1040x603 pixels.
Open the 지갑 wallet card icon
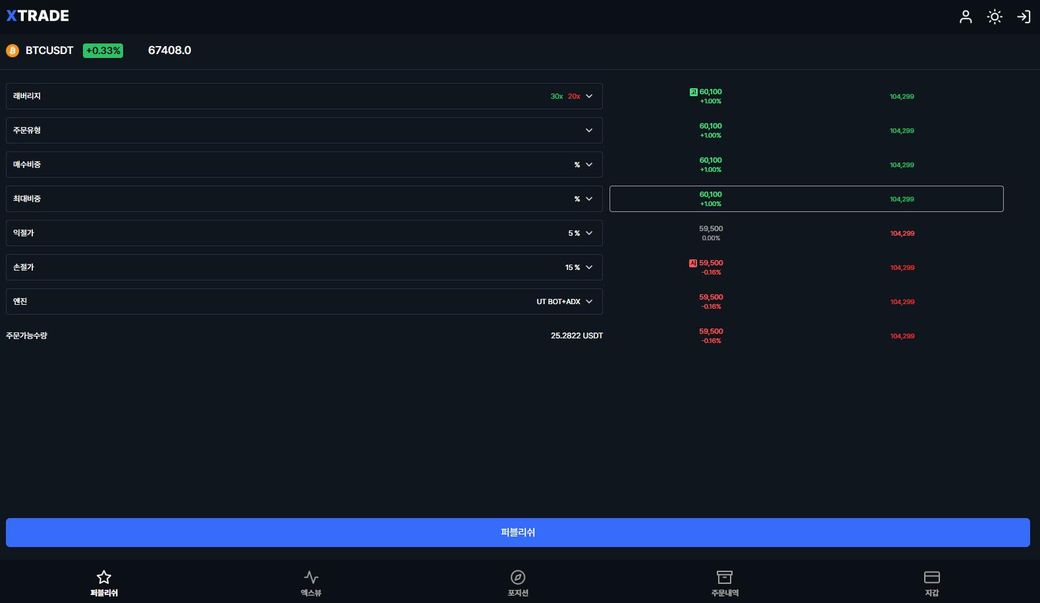click(x=932, y=577)
